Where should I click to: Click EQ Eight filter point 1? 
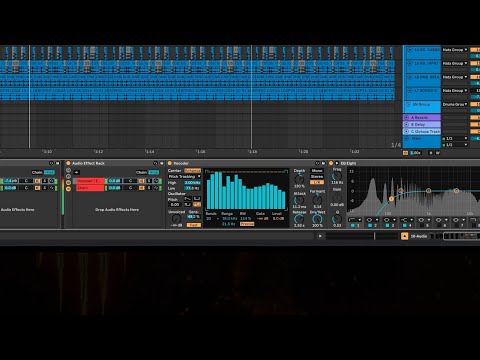(x=391, y=199)
